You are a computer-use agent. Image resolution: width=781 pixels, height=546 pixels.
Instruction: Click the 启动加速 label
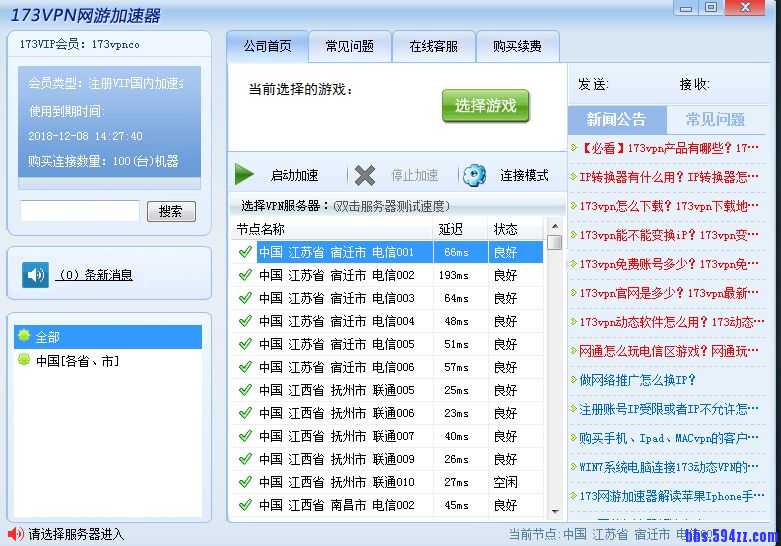coord(294,175)
